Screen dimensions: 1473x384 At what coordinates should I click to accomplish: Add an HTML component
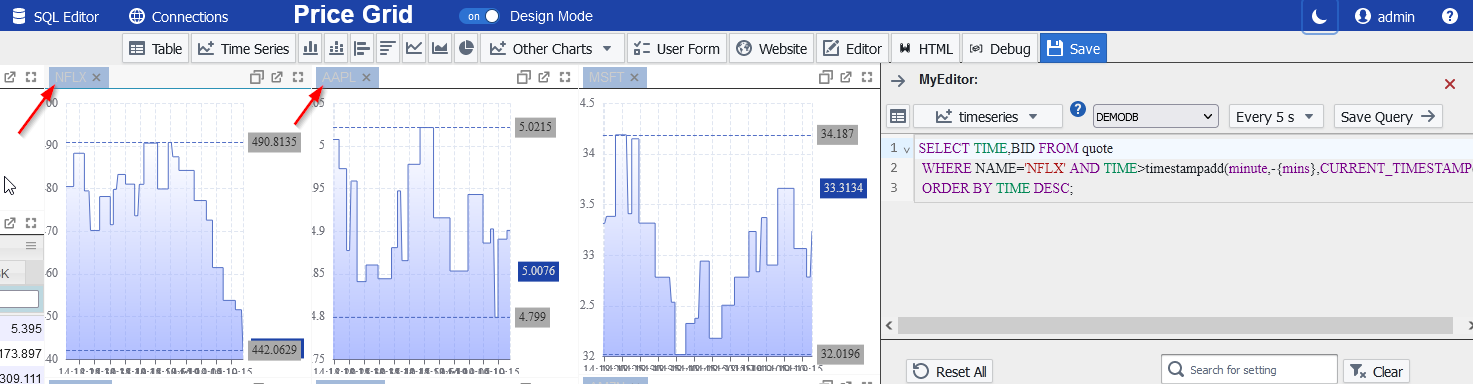click(926, 48)
